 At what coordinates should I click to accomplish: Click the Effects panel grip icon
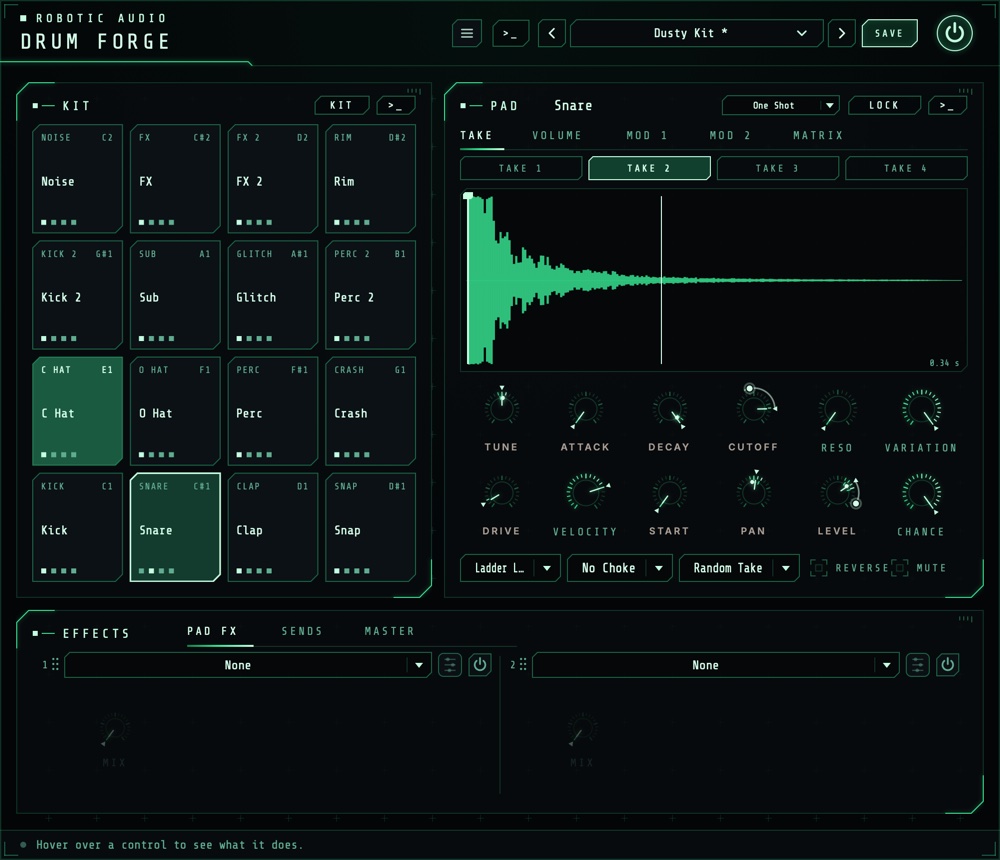966,618
